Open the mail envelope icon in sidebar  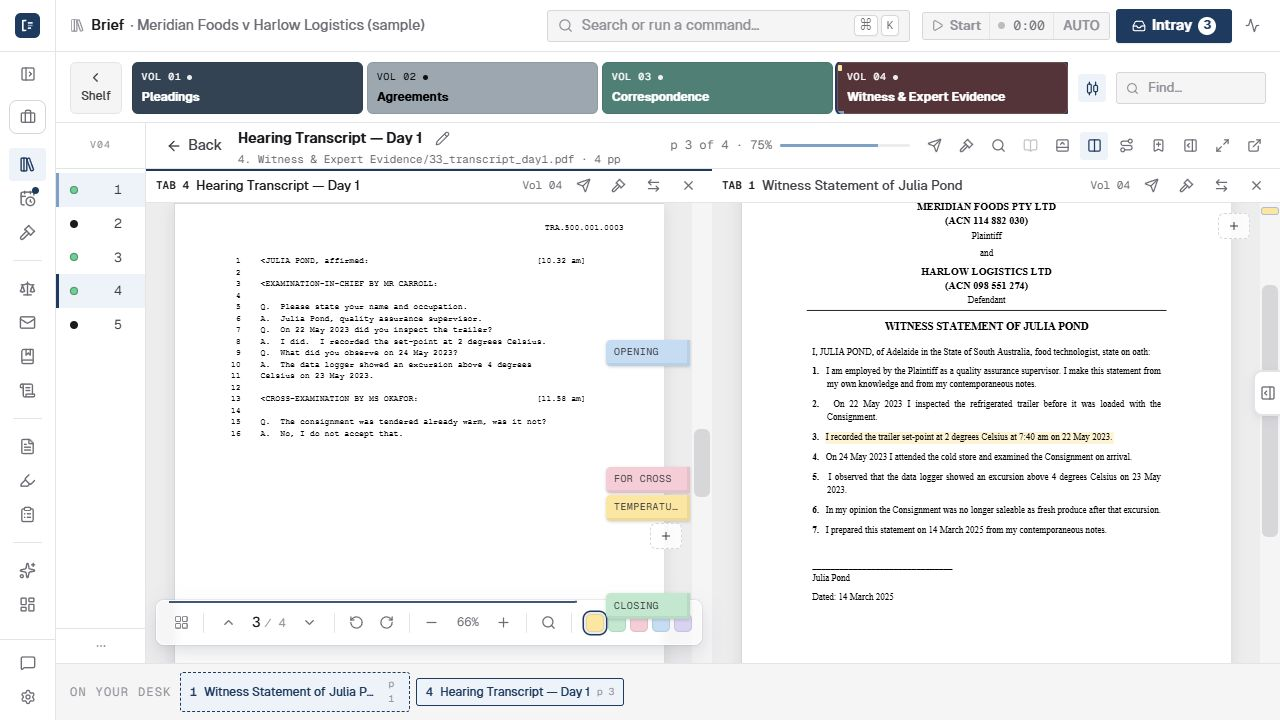(x=28, y=322)
